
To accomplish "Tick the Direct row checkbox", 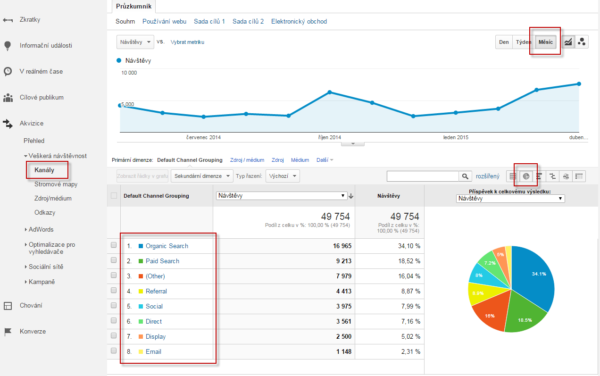I will tap(114, 321).
